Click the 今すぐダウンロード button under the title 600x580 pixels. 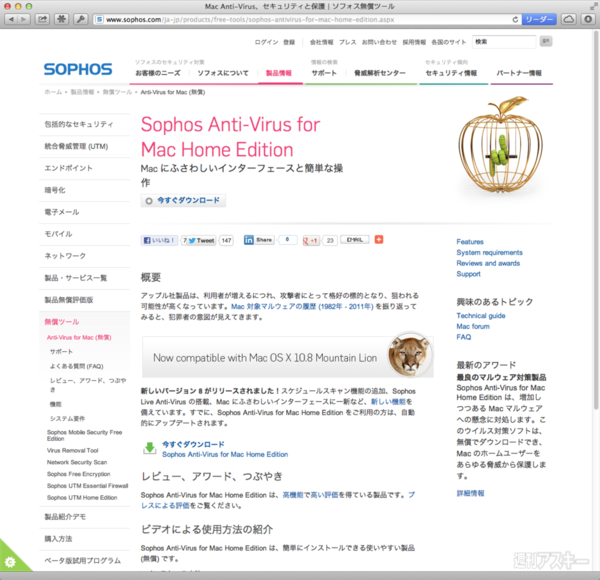pos(183,200)
